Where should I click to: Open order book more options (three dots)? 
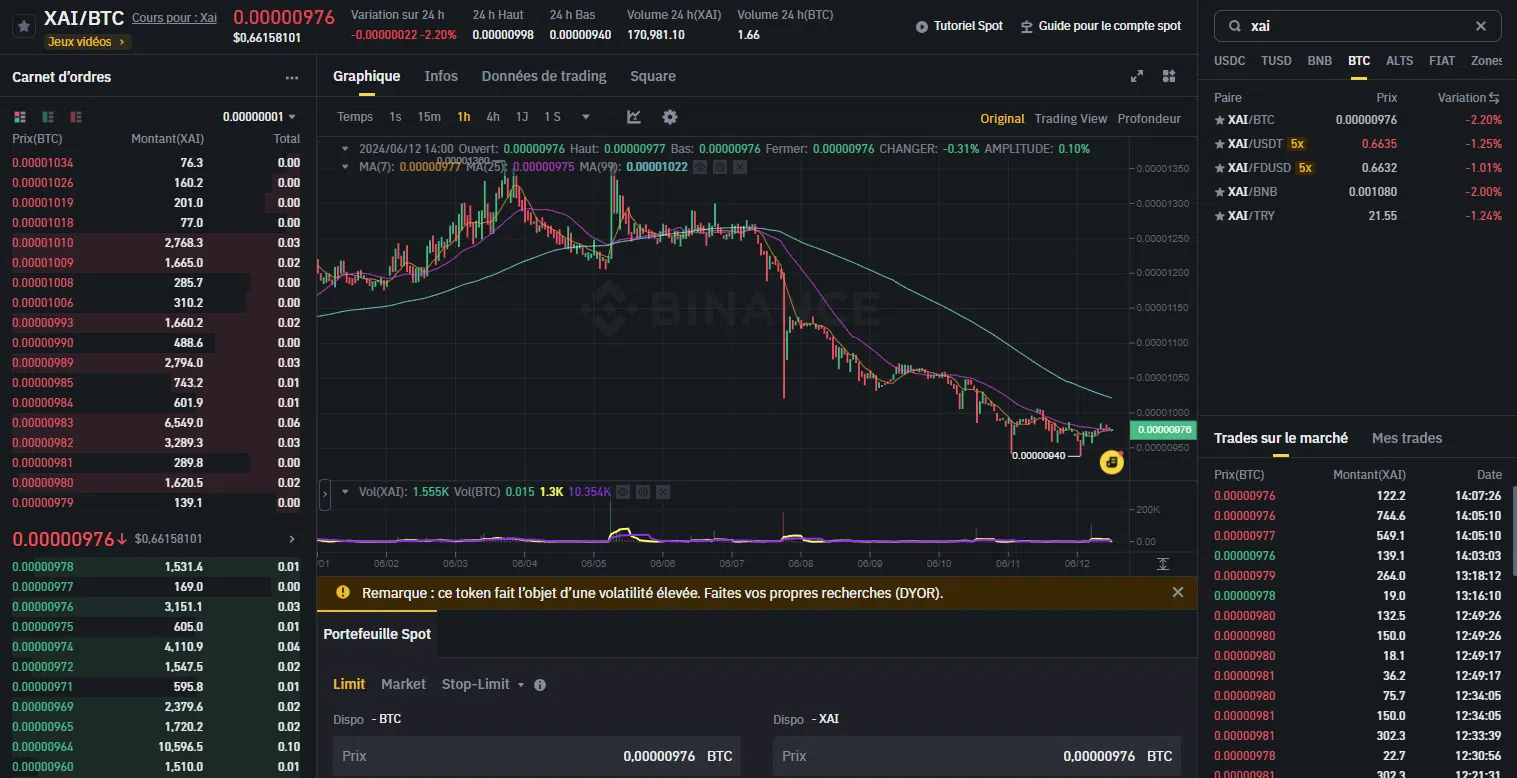(x=292, y=77)
